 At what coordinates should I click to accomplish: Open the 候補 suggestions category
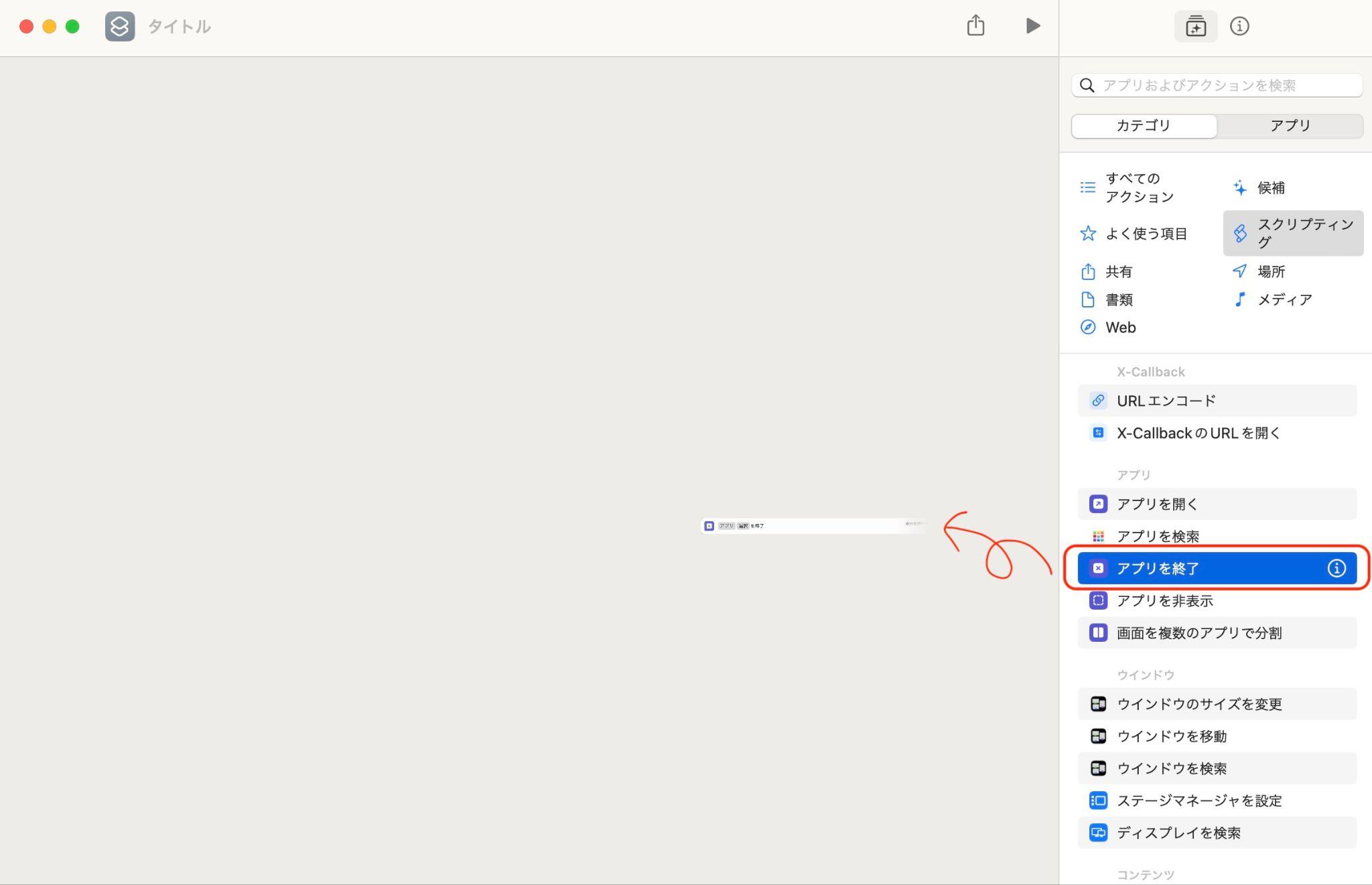click(x=1259, y=188)
